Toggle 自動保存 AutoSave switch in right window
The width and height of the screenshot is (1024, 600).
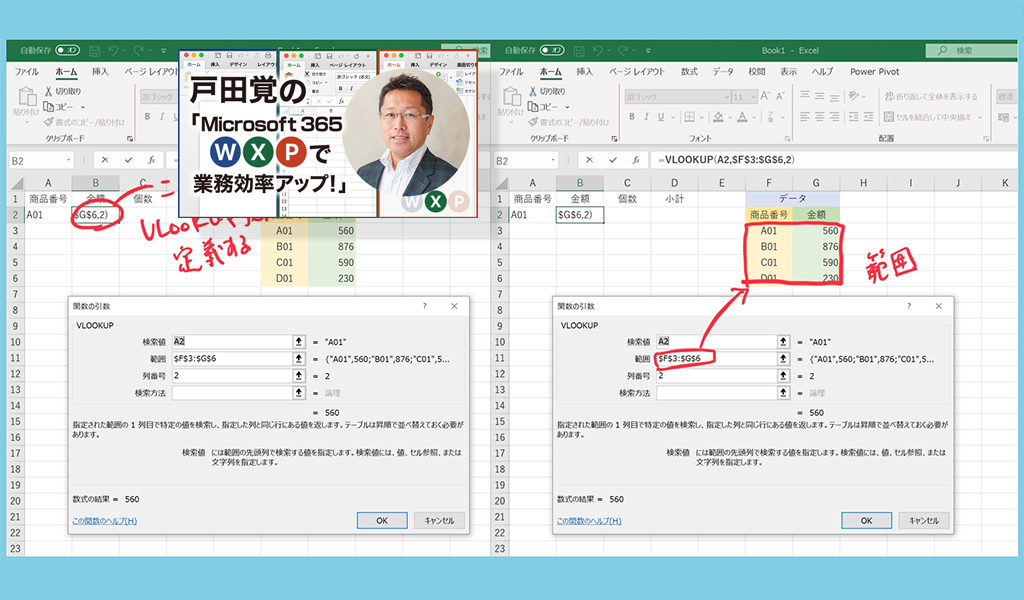pyautogui.click(x=552, y=50)
